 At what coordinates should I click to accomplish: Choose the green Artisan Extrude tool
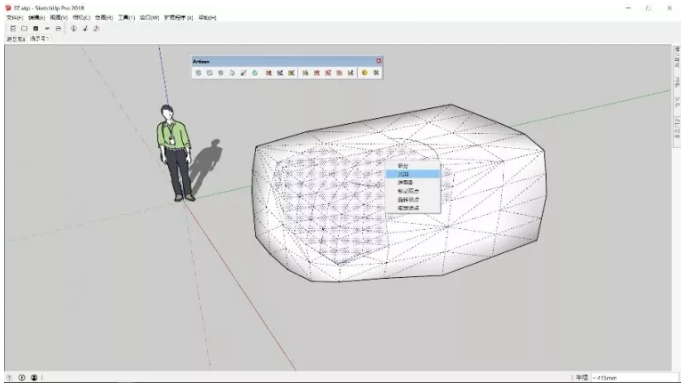point(255,73)
